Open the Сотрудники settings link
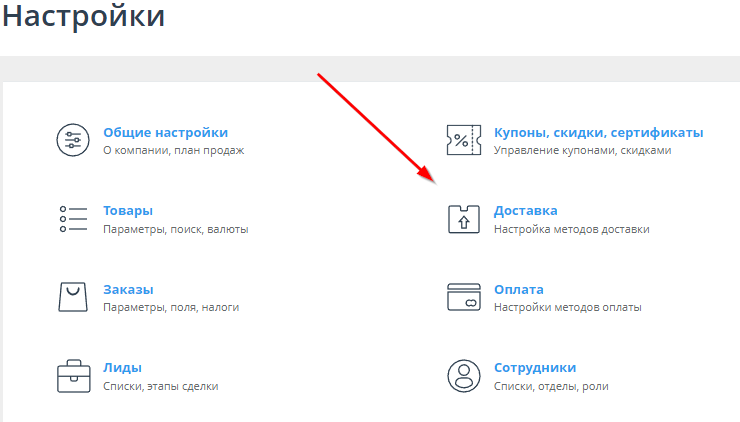Image resolution: width=740 pixels, height=422 pixels. pyautogui.click(x=535, y=367)
